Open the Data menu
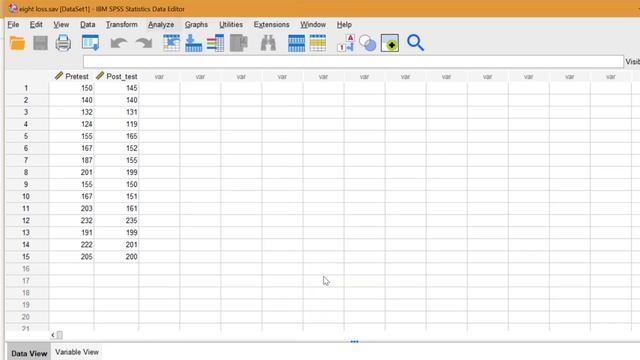Viewport: 640px width, 360px height. coord(87,24)
